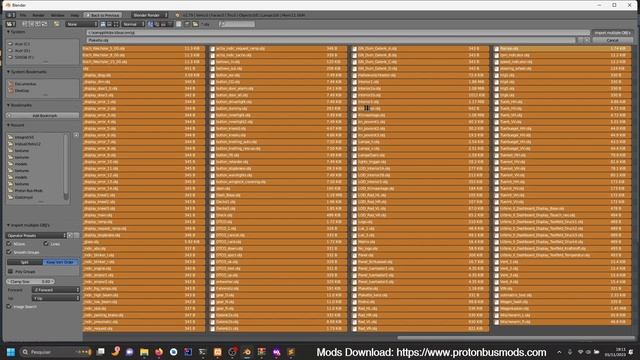Toggle folder filter icon

196,24
